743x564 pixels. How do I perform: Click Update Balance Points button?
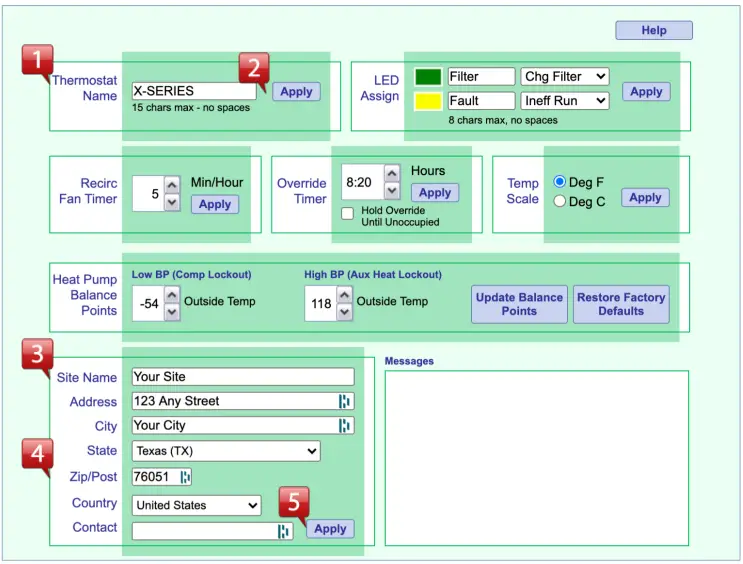[x=519, y=304]
